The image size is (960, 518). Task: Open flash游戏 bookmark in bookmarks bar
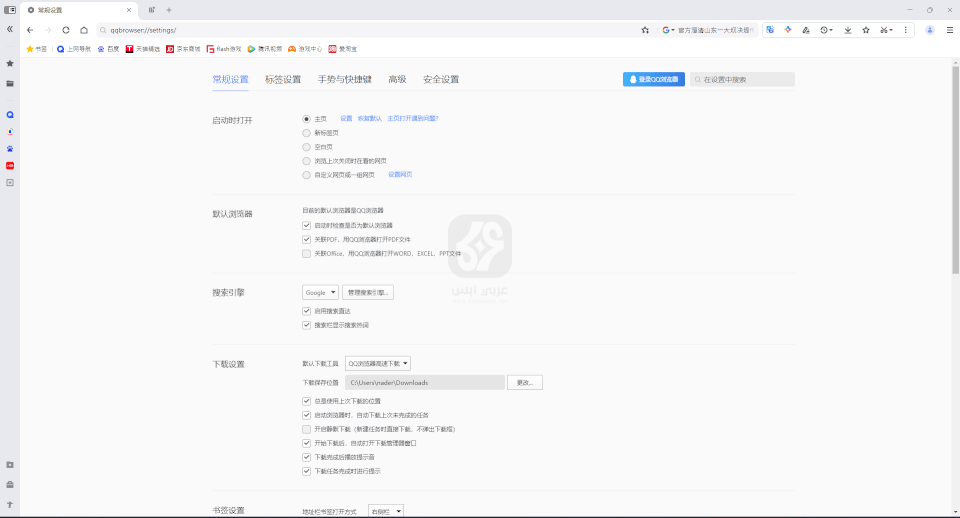224,49
